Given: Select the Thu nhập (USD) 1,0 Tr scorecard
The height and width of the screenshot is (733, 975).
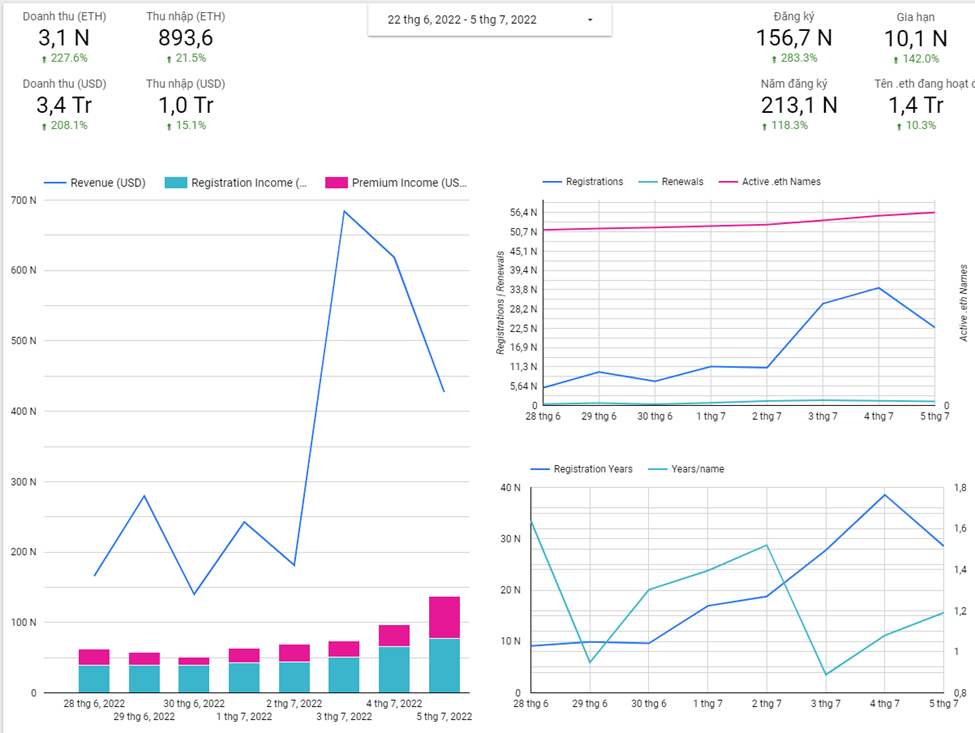Looking at the screenshot, I should point(185,104).
